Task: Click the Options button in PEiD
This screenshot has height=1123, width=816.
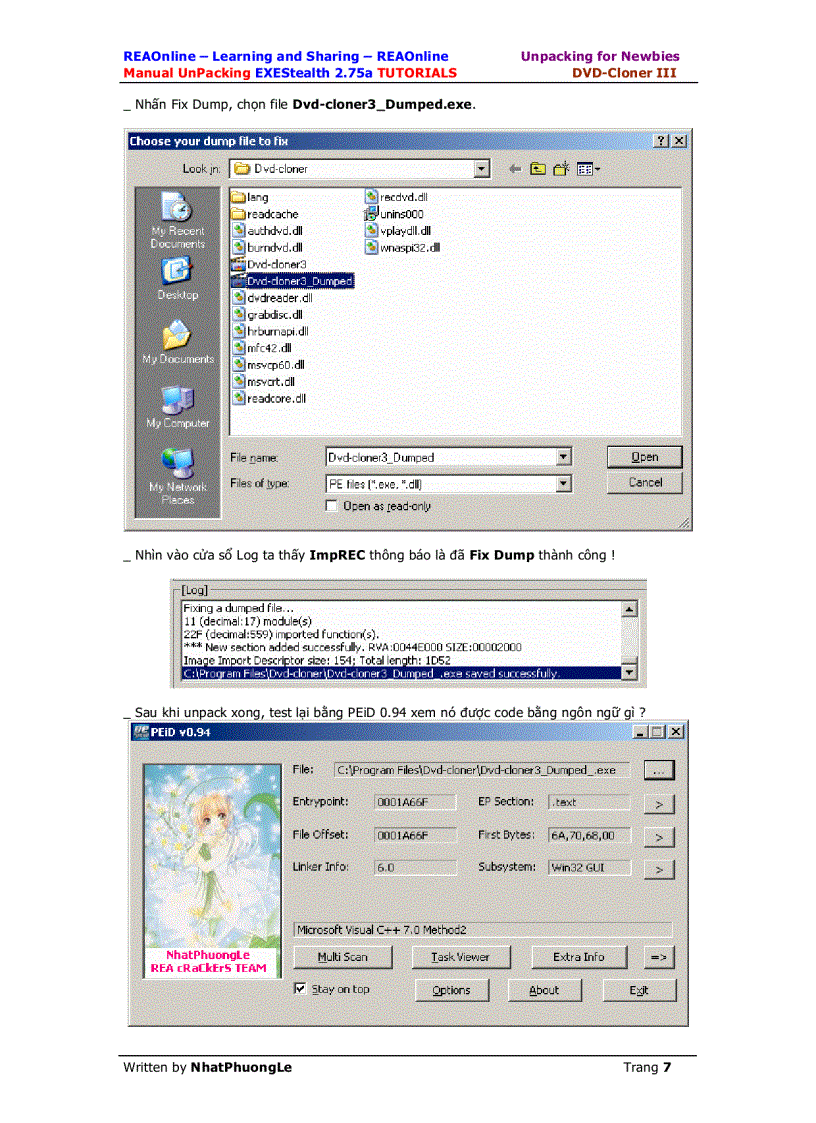Action: tap(451, 990)
